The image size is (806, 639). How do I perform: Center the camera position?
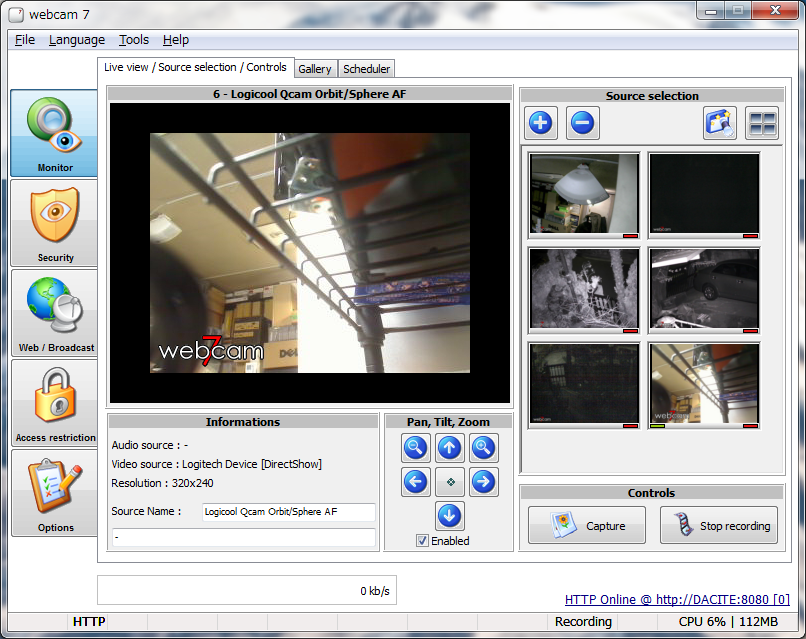(x=450, y=482)
